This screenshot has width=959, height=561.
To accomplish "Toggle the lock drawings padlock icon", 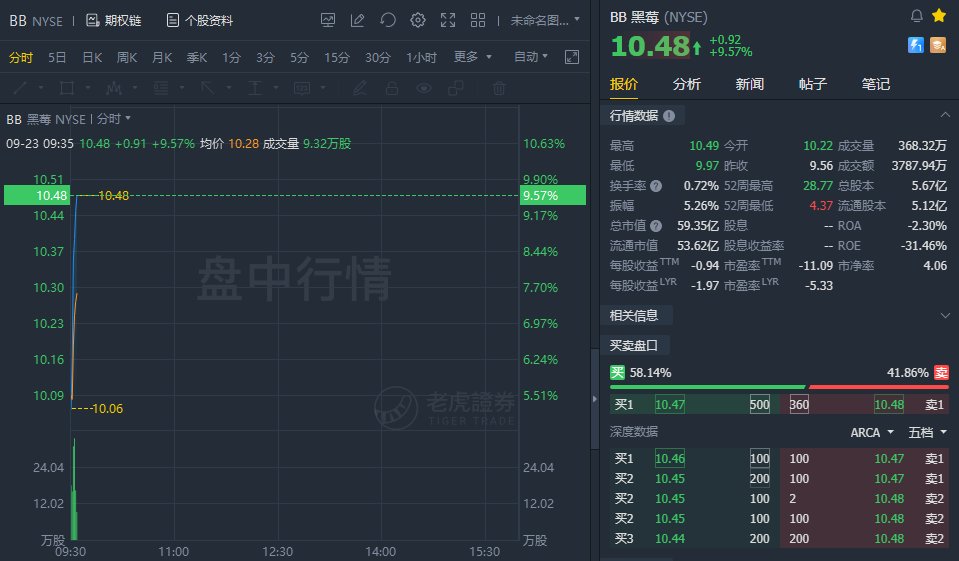I will [x=392, y=88].
